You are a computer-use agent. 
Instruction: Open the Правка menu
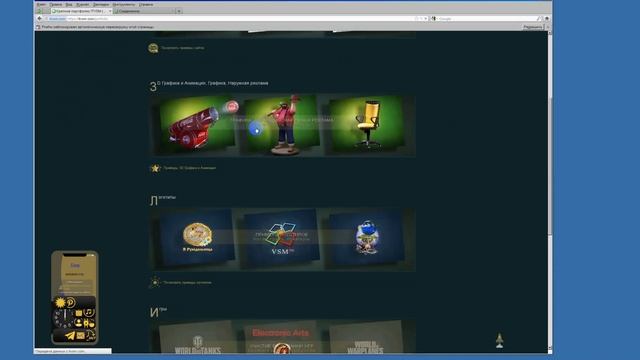coord(56,4)
